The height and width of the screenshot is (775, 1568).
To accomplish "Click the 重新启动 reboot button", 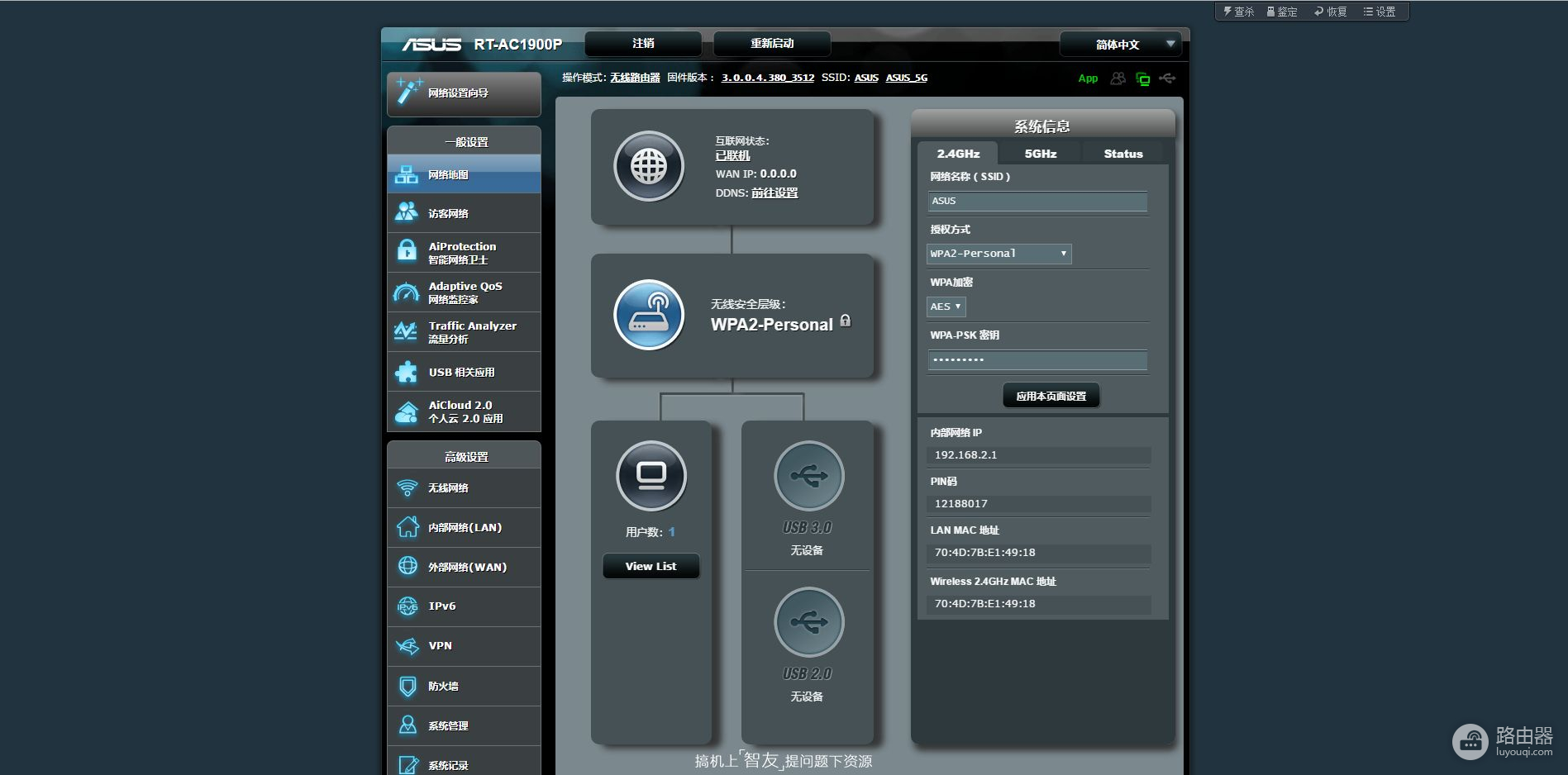I will (x=772, y=44).
